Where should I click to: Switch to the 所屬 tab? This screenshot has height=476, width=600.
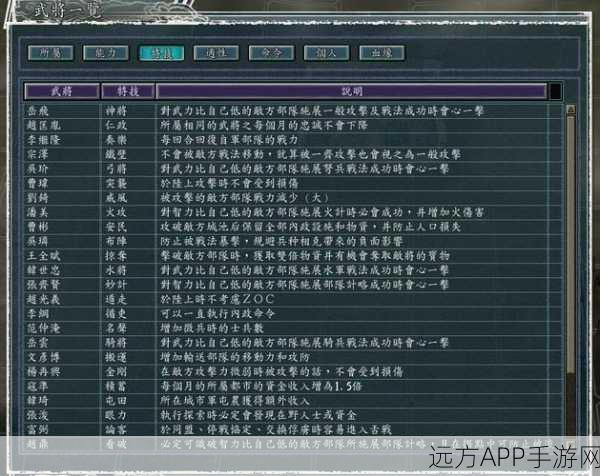coord(51,53)
